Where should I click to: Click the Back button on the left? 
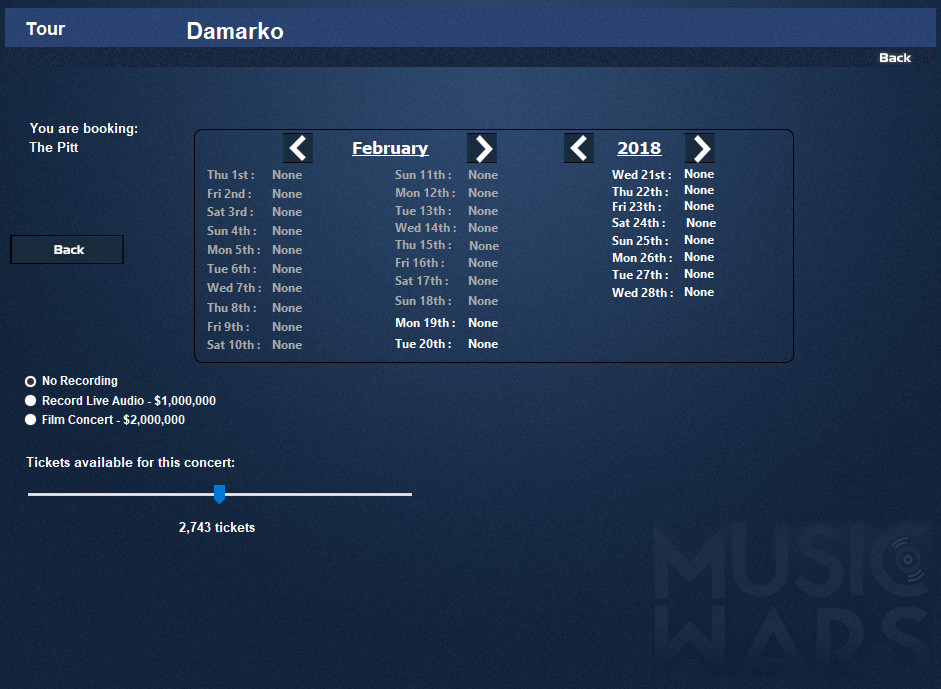tap(66, 249)
